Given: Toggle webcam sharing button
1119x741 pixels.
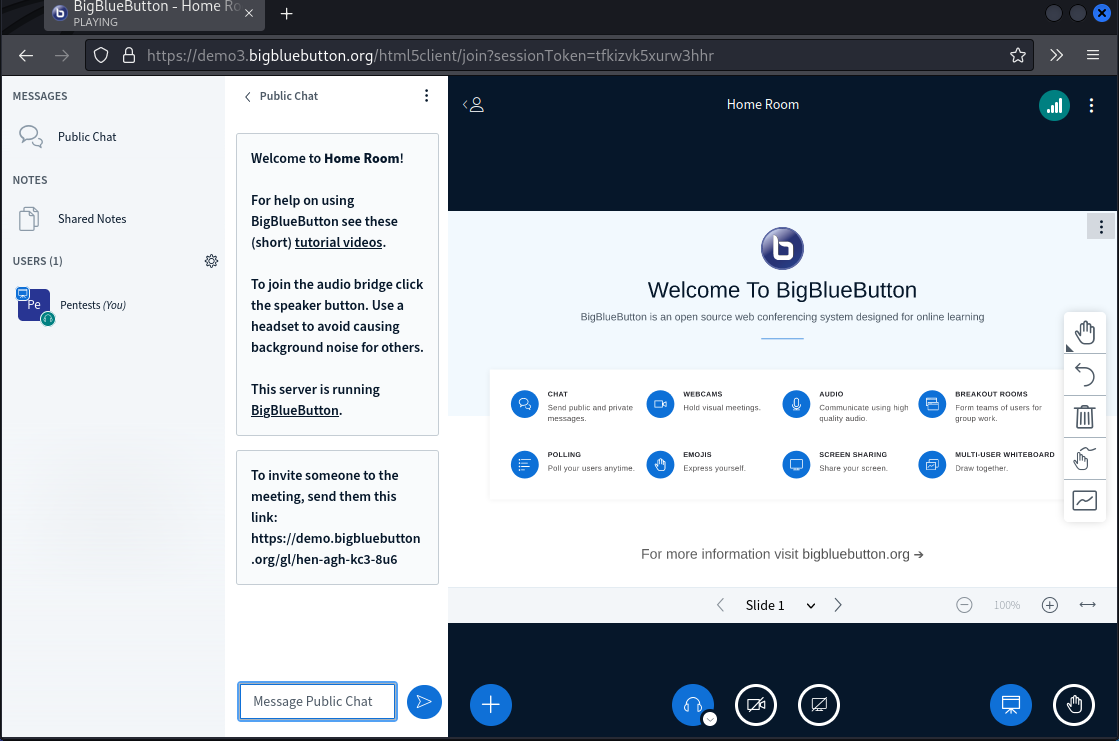Looking at the screenshot, I should pos(756,704).
